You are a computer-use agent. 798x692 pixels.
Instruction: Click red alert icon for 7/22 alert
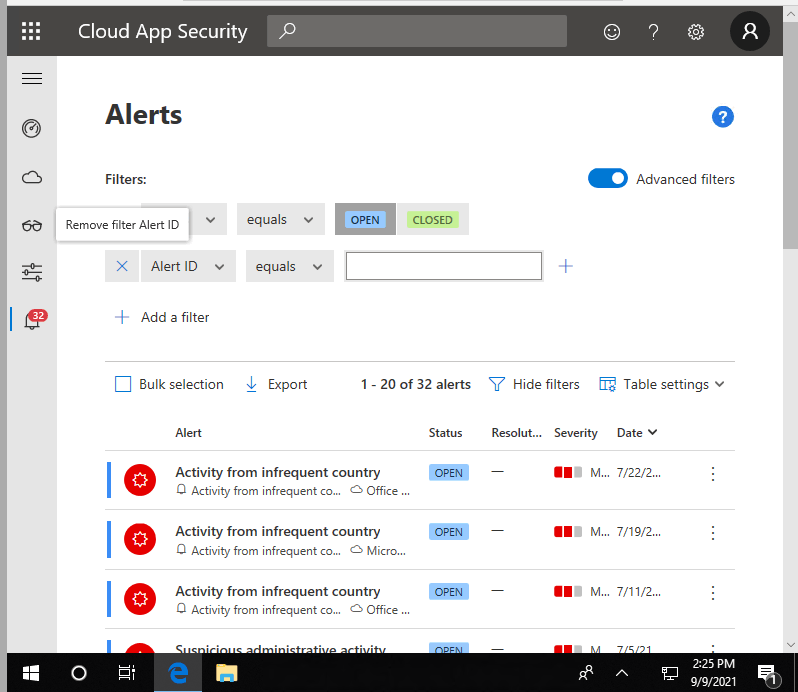[140, 480]
